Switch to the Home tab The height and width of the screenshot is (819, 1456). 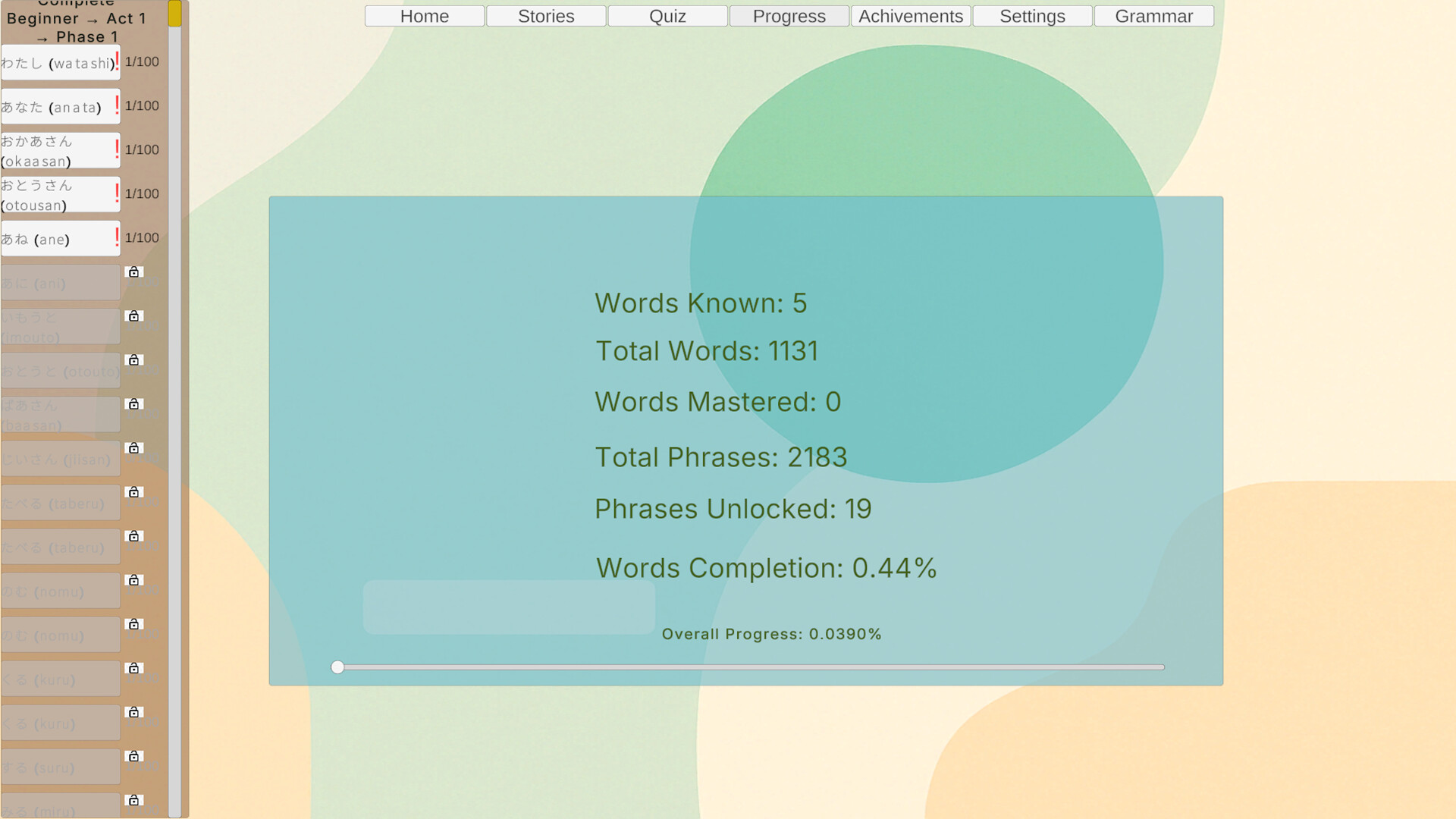pyautogui.click(x=424, y=16)
